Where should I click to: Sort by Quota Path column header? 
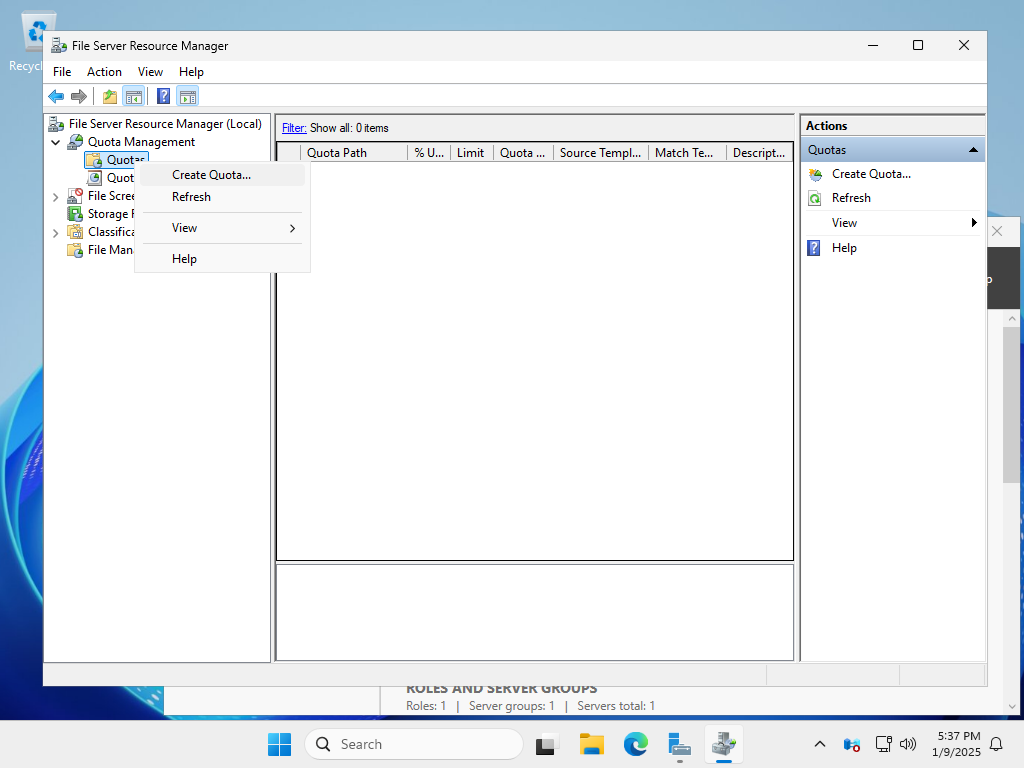(x=353, y=153)
